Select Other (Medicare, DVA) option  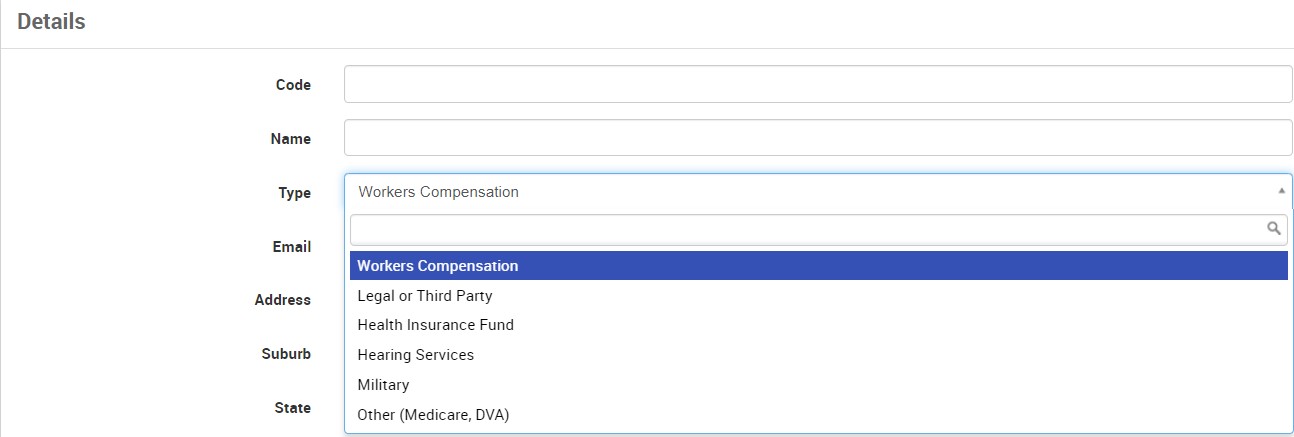point(433,414)
